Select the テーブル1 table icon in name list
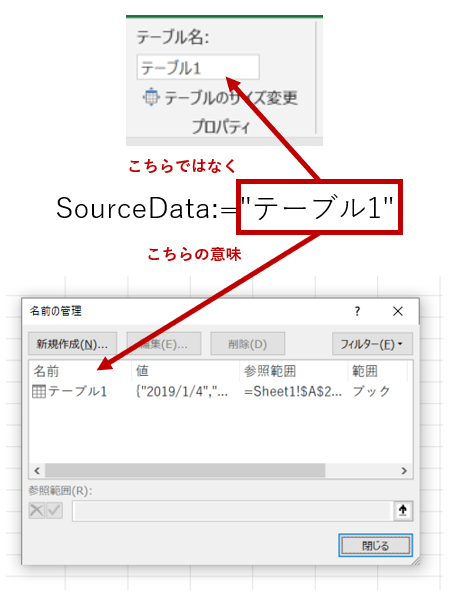Screen dimensions: 454x594 click(39, 391)
